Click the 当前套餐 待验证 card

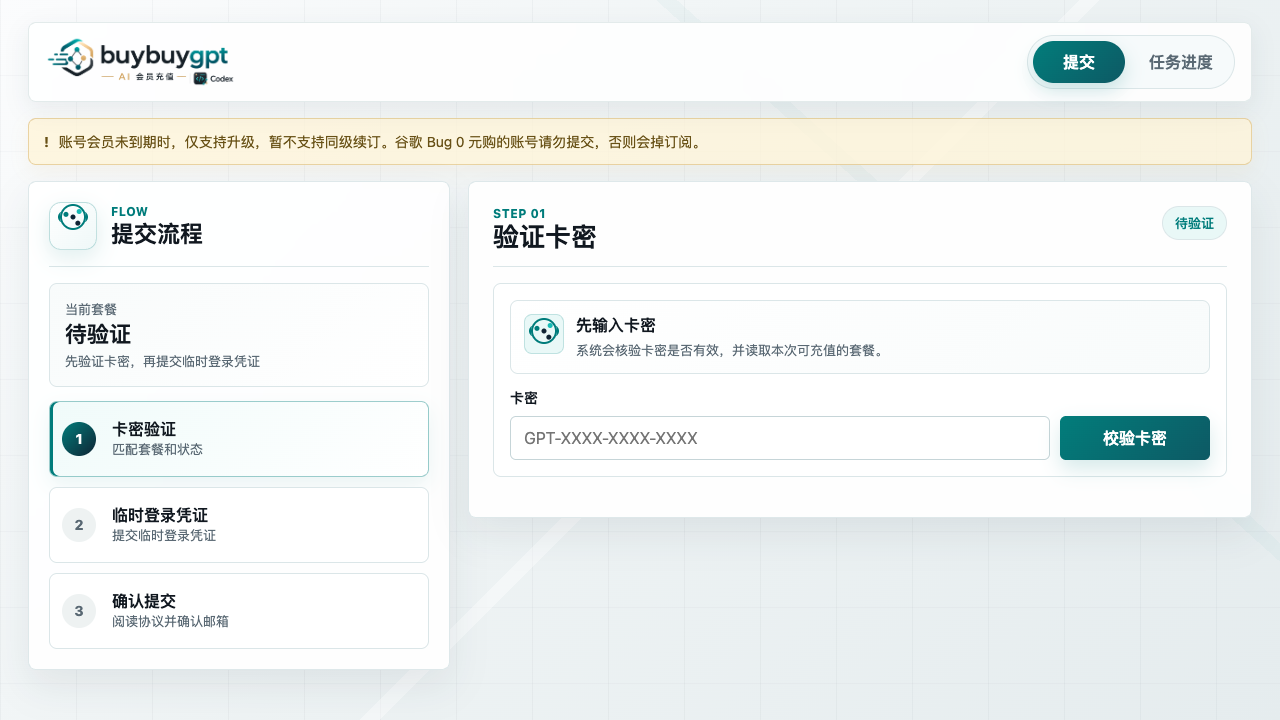click(239, 335)
